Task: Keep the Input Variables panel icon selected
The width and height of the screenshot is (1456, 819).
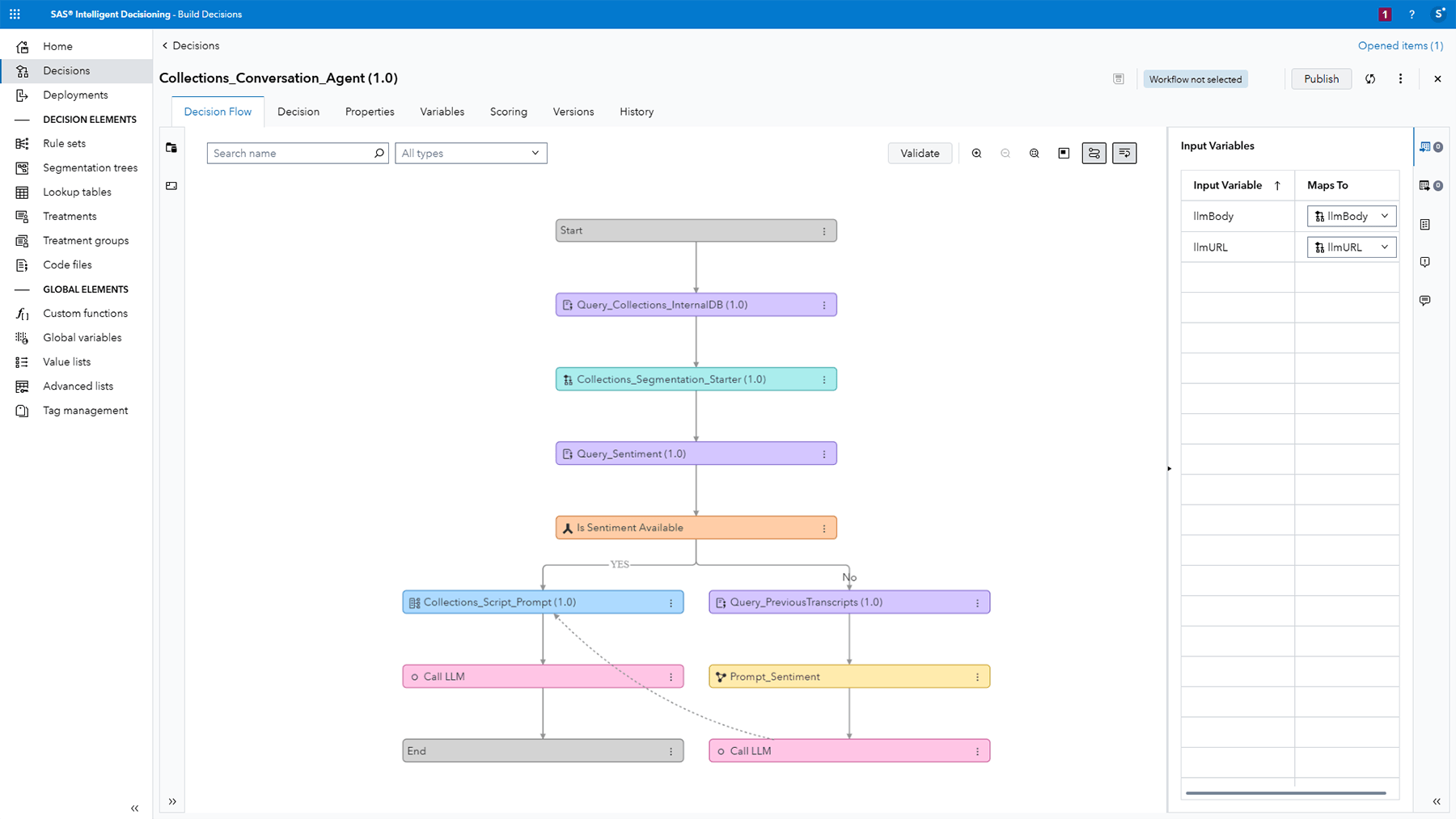Action: click(1425, 147)
